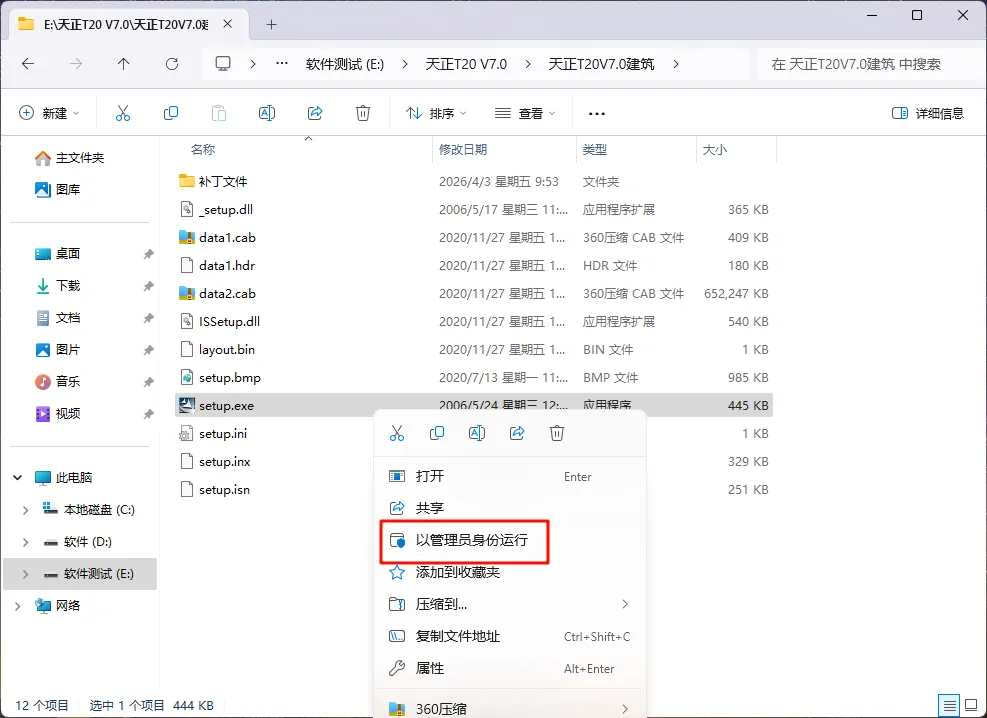
Task: Click chevron after 天正T20V7.0建筑 in address bar
Action: (x=676, y=64)
